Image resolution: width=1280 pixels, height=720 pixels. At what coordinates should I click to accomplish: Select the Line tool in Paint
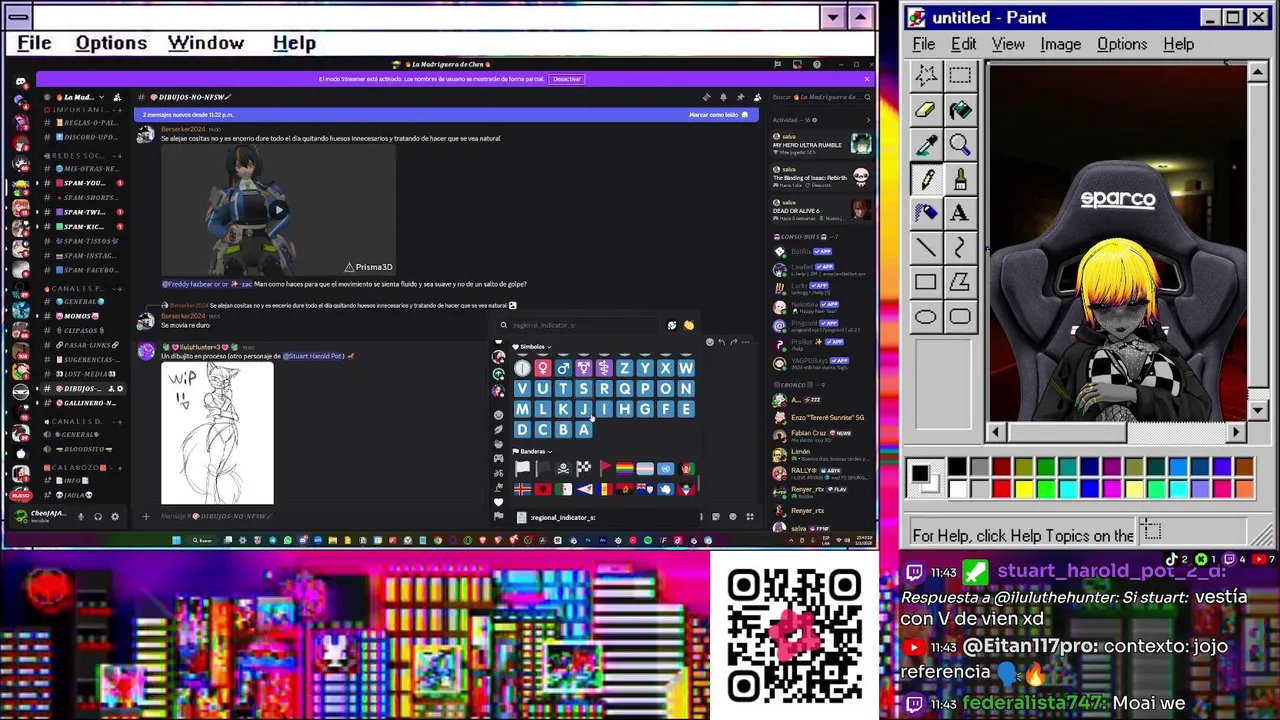point(926,247)
